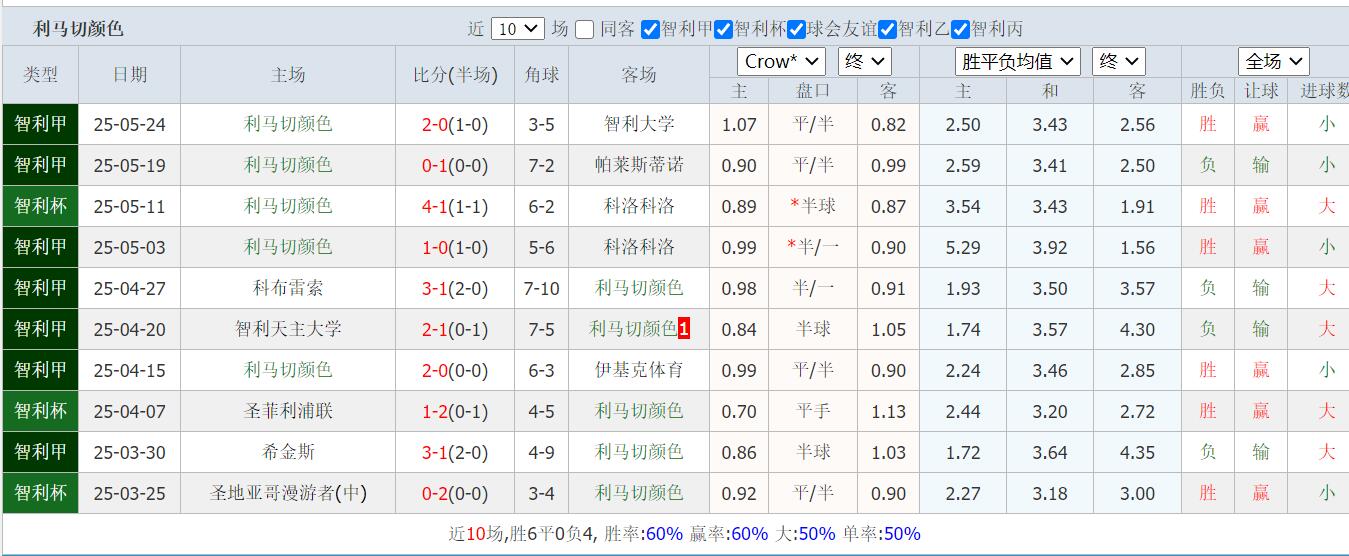Click the 2-0 score of 25-05-24 match

coord(435,125)
